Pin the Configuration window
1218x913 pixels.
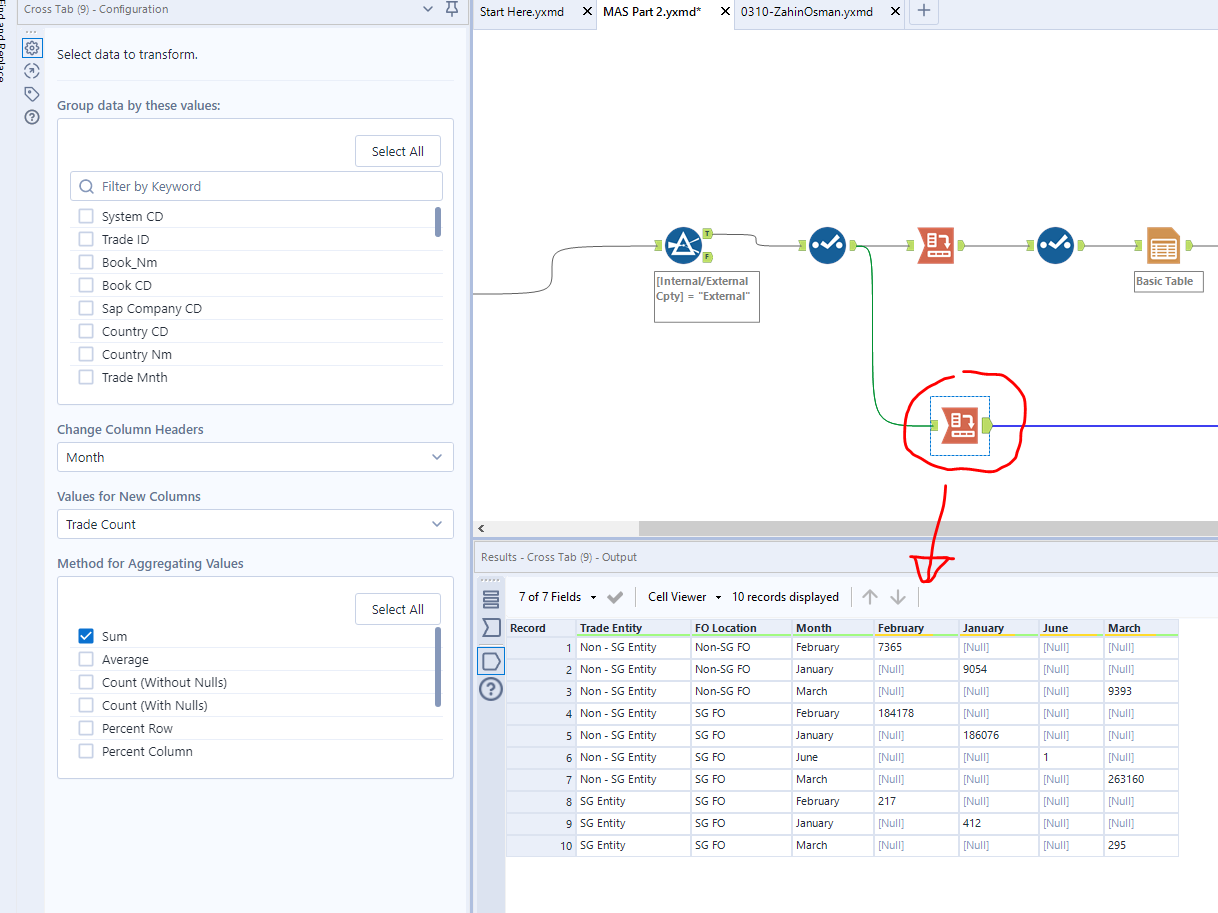point(451,8)
